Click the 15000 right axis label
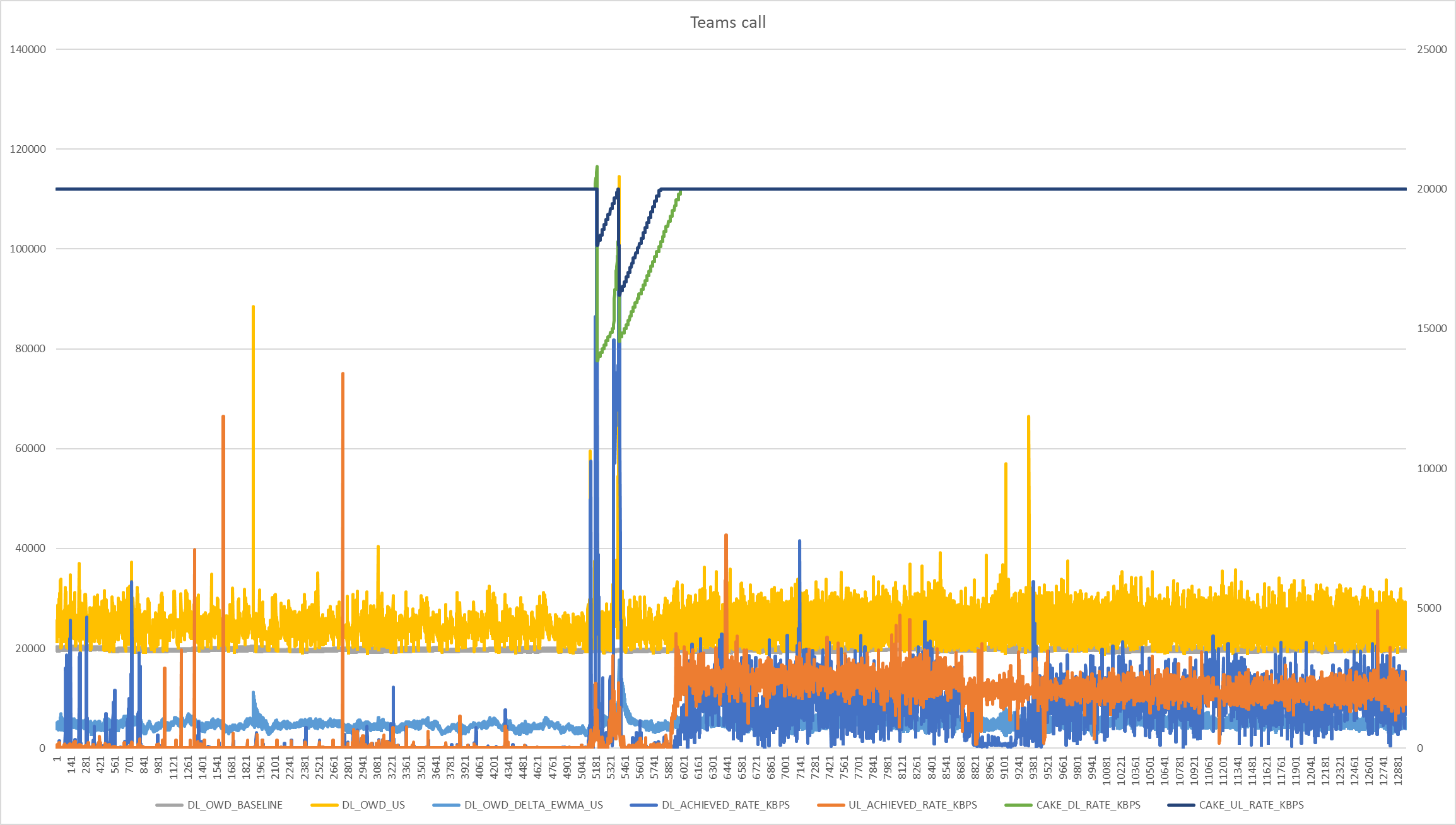The width and height of the screenshot is (1456, 825). click(1432, 328)
